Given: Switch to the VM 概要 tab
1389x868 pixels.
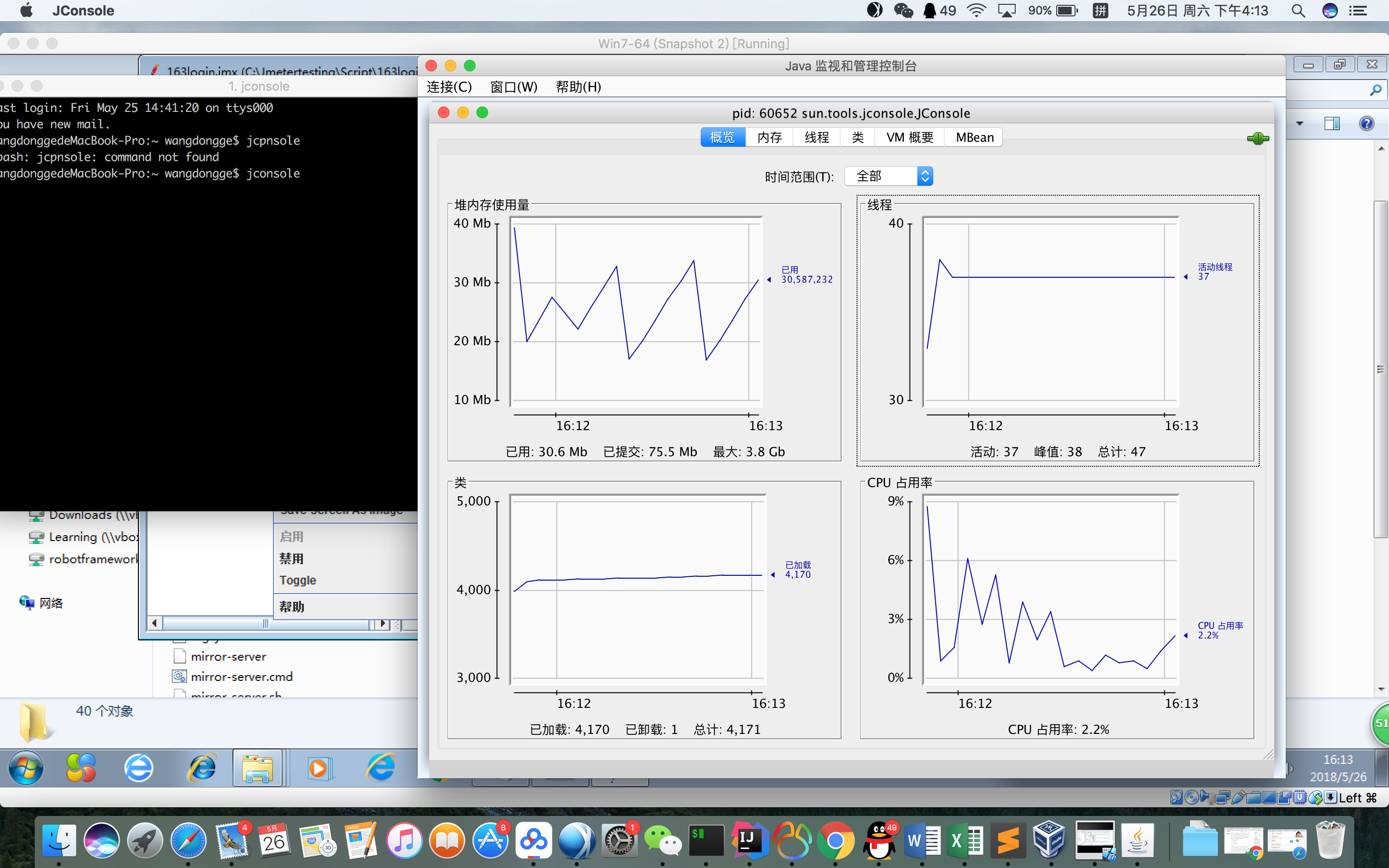Looking at the screenshot, I should coord(910,137).
